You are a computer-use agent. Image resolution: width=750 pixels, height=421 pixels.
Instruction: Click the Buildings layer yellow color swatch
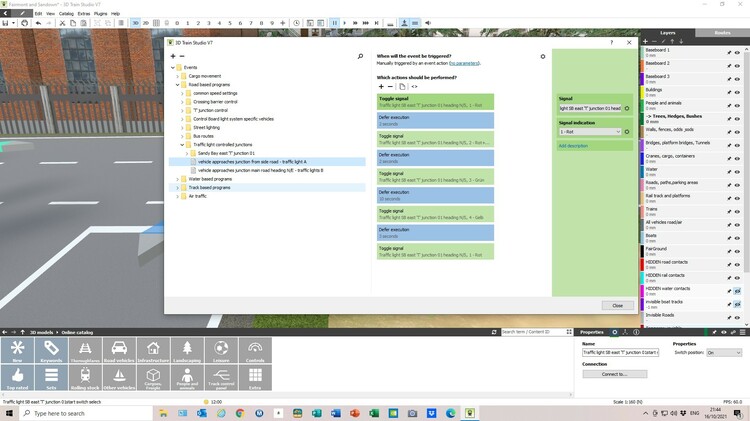pos(642,92)
